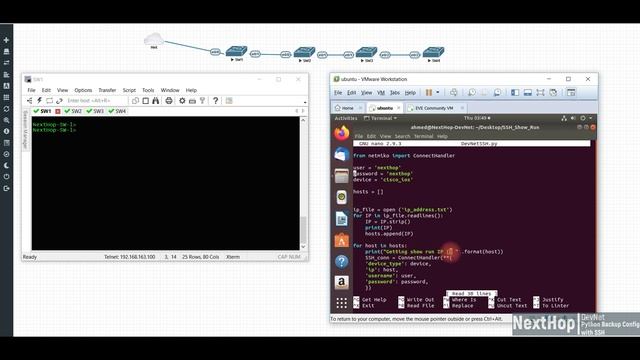Viewport: 640px width, 360px height.
Task: Click the Quick Connect lightning icon in SecureCRT
Action: tap(40, 100)
